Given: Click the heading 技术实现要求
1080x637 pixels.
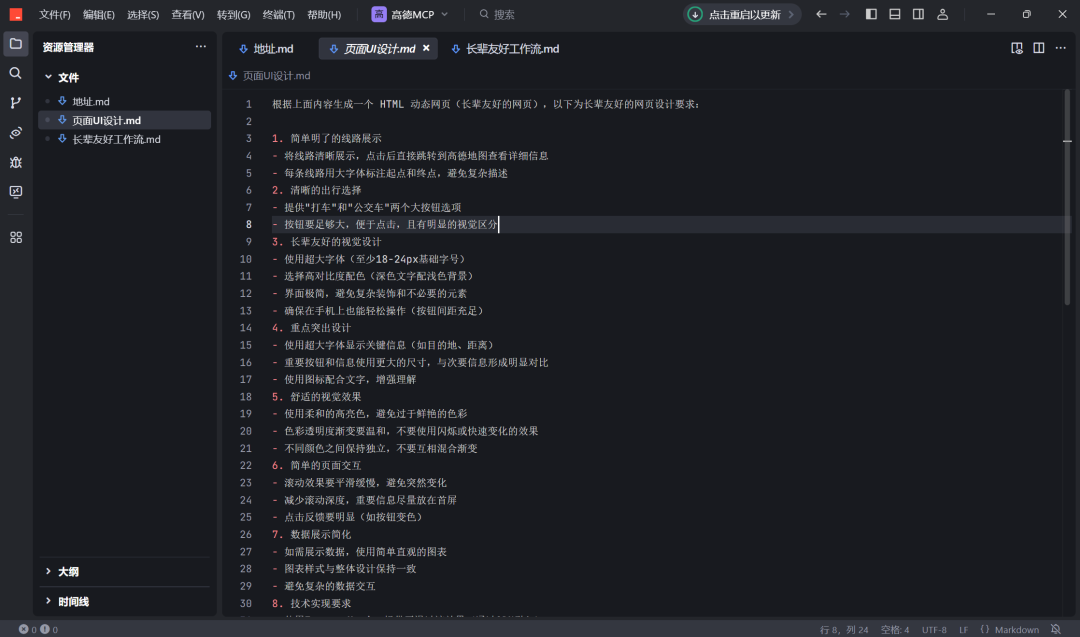Looking at the screenshot, I should tap(320, 603).
